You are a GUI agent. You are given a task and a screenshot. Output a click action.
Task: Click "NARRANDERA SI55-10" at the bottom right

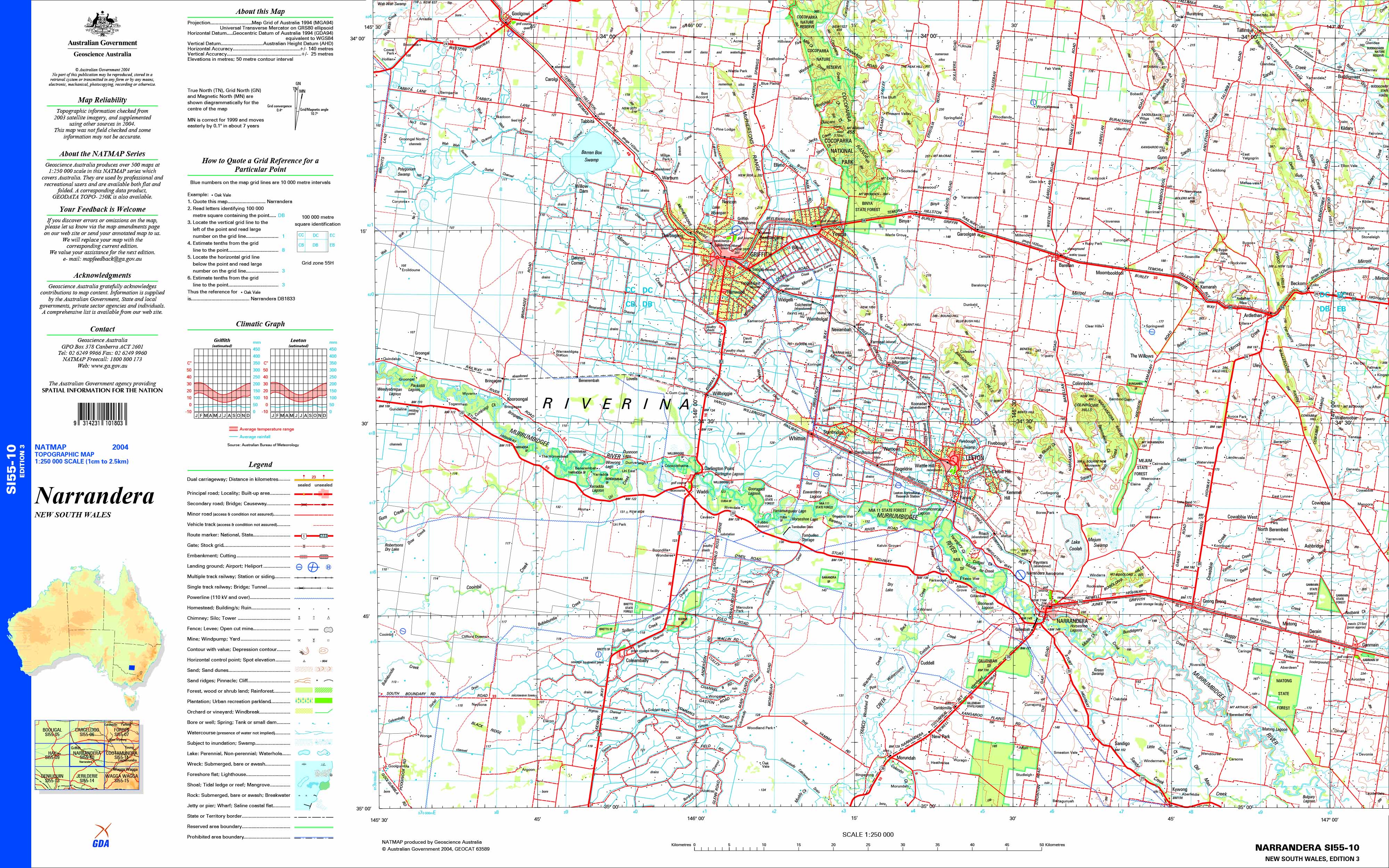pyautogui.click(x=1307, y=847)
